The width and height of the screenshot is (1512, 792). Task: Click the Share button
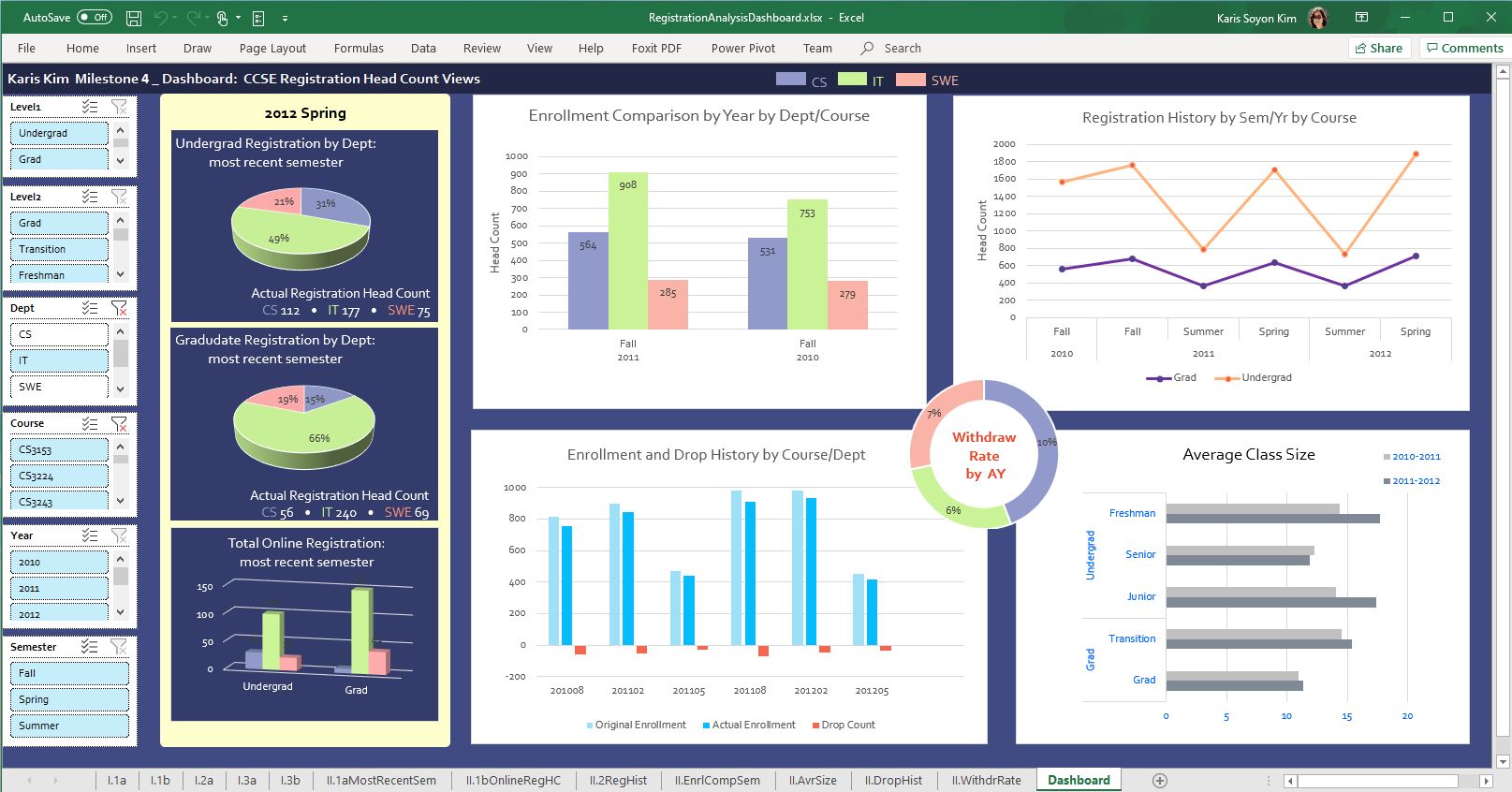pyautogui.click(x=1377, y=49)
